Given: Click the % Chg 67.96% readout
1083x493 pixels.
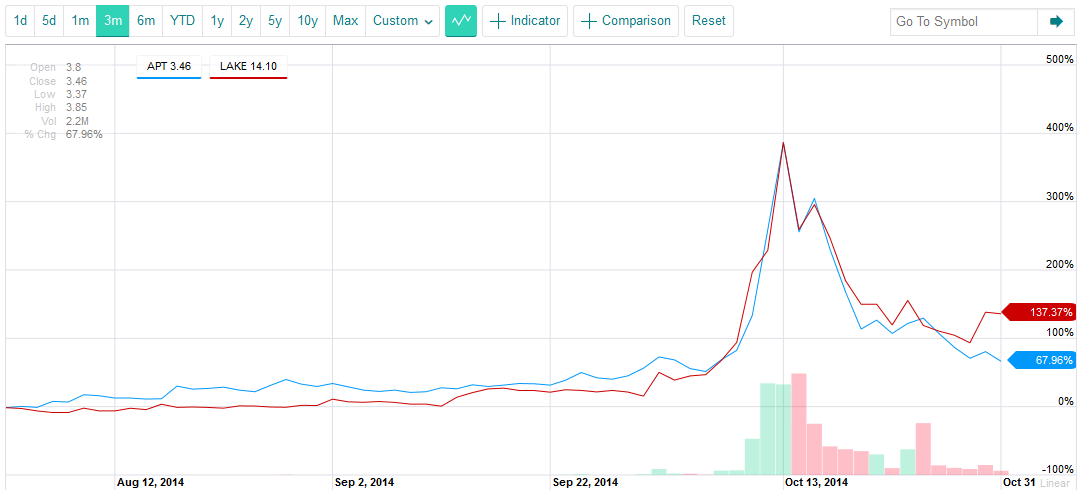Looking at the screenshot, I should click(64, 134).
